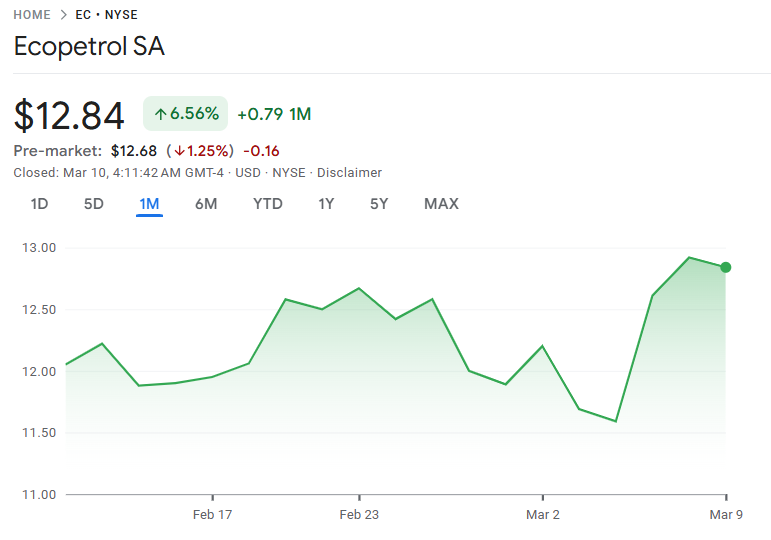Click the active 1M range tab
Image resolution: width=771 pixels, height=540 pixels.
coord(149,204)
